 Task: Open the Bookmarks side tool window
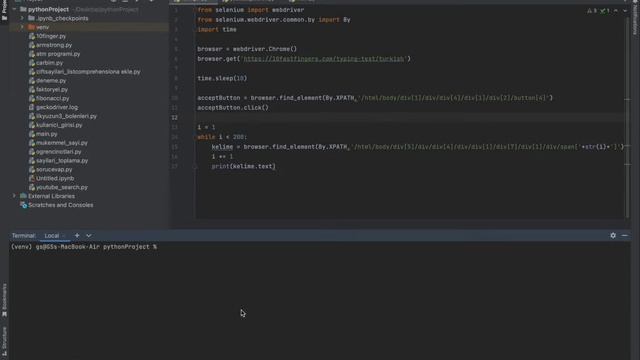[4, 300]
